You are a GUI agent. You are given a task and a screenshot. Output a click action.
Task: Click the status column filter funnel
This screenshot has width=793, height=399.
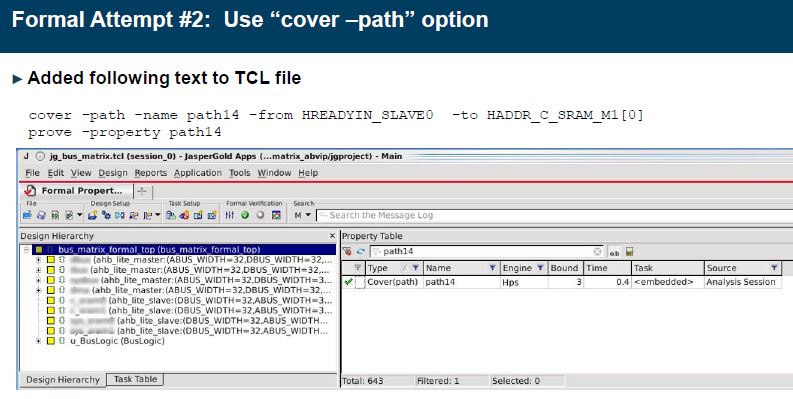tap(358, 268)
